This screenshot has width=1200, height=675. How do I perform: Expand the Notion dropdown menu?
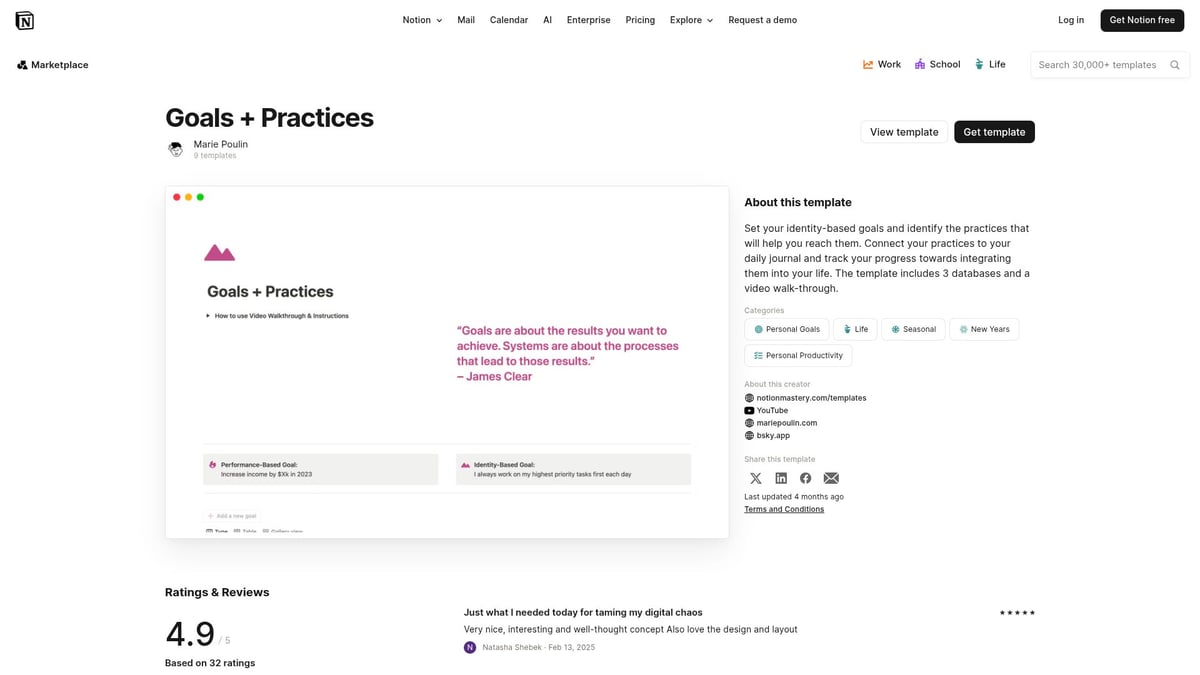(421, 19)
